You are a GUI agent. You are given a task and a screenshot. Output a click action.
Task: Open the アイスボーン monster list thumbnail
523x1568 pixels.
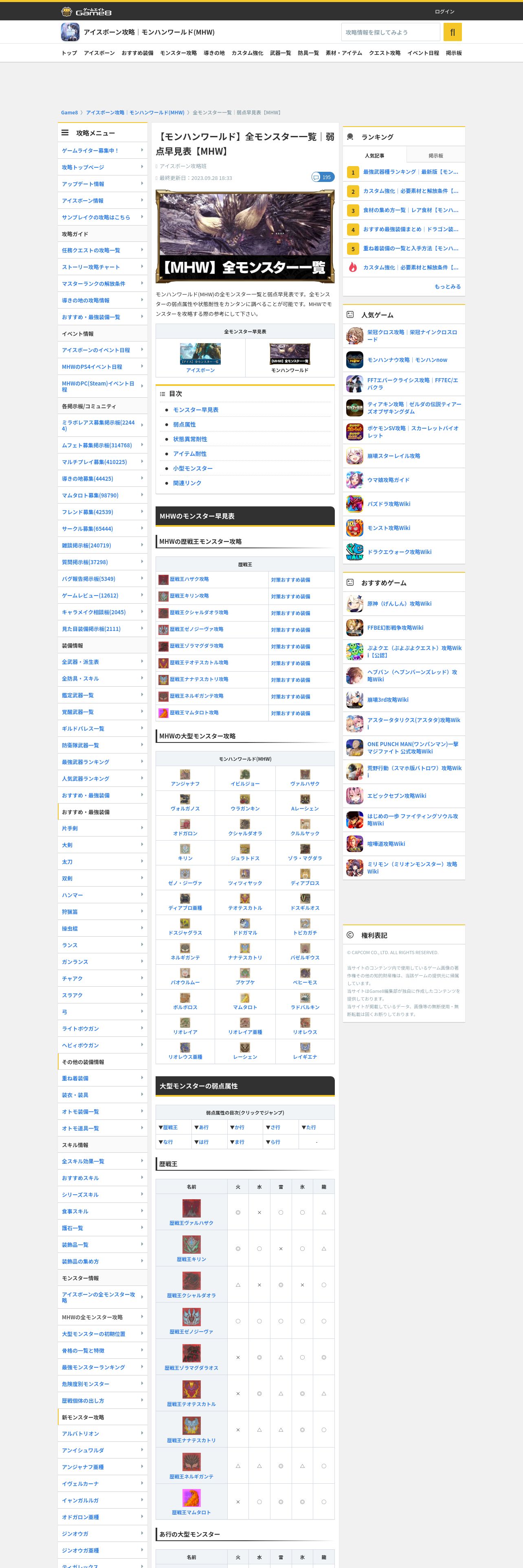click(x=200, y=354)
